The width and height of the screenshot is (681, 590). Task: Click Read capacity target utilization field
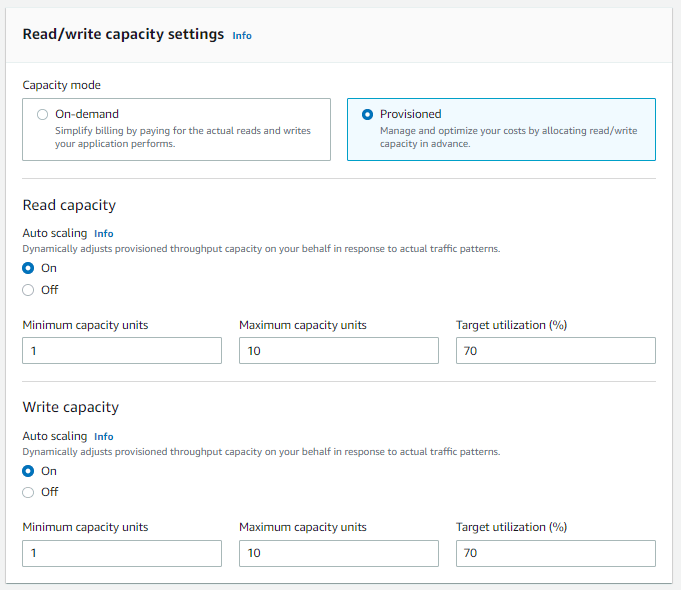click(555, 350)
